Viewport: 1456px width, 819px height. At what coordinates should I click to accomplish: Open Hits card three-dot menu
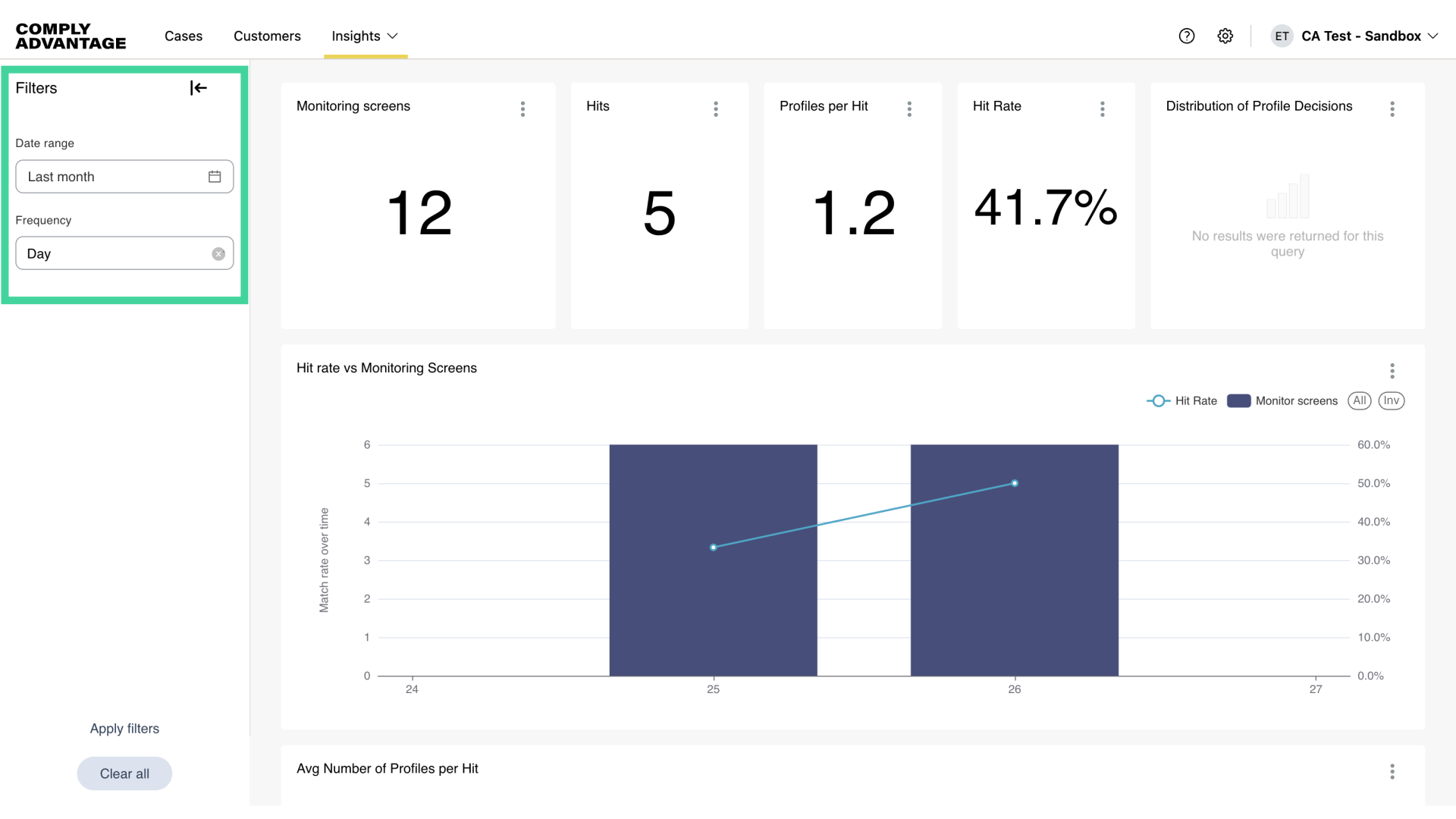click(x=716, y=108)
